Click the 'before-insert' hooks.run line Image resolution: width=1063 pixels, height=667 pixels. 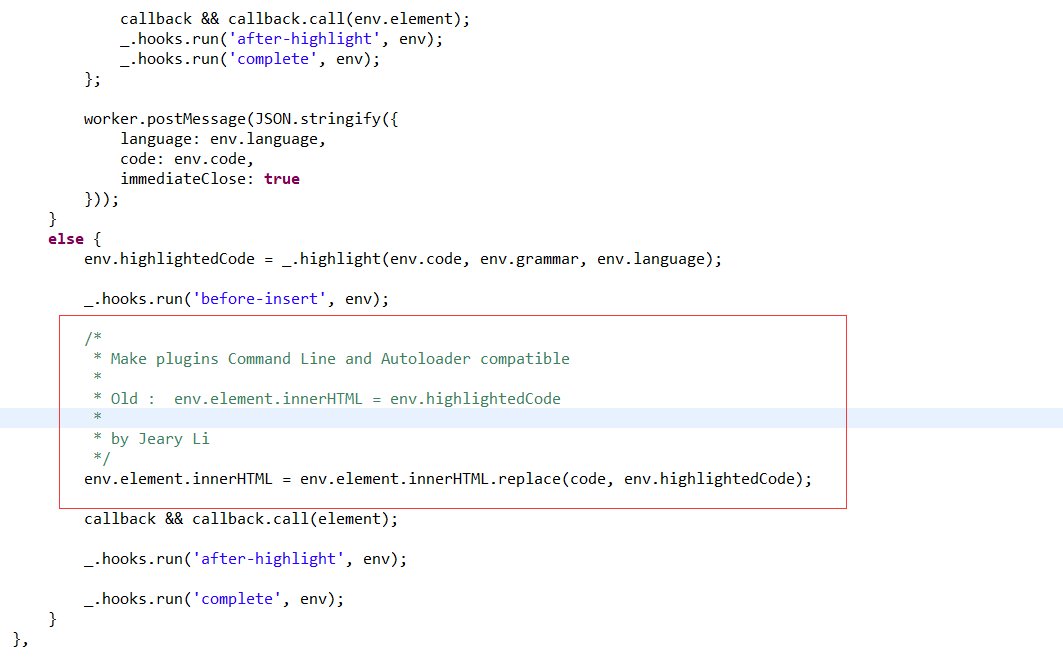[237, 299]
